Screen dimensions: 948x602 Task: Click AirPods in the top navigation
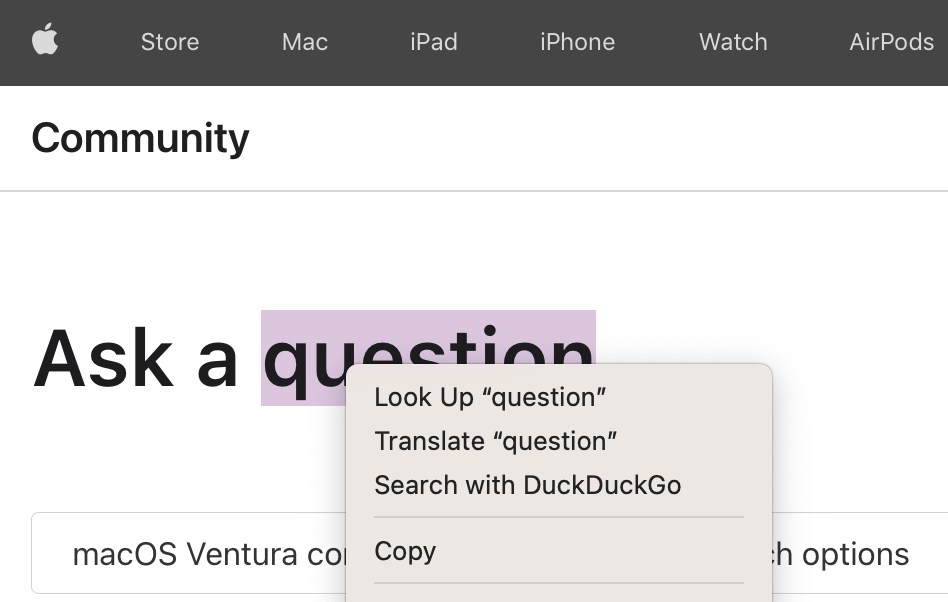point(891,42)
